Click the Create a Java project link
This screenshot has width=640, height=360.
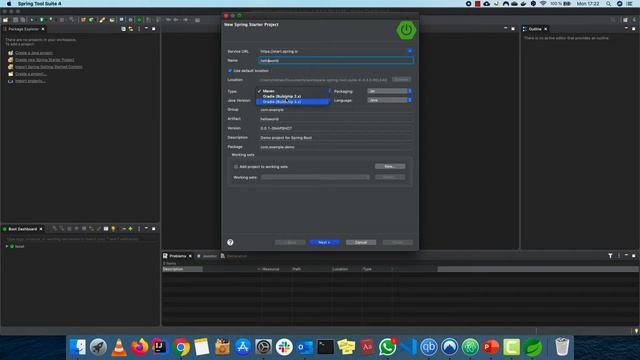tap(33, 53)
